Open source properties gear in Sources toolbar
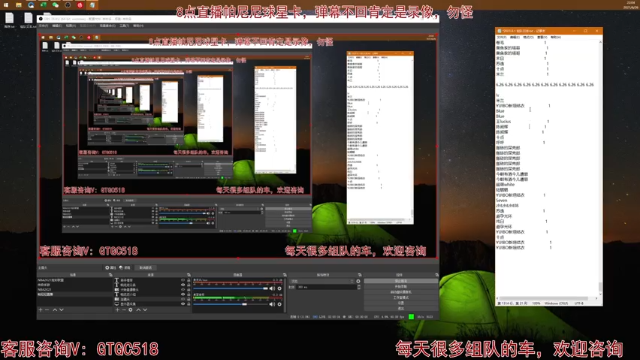The image size is (640, 360). click(x=131, y=310)
